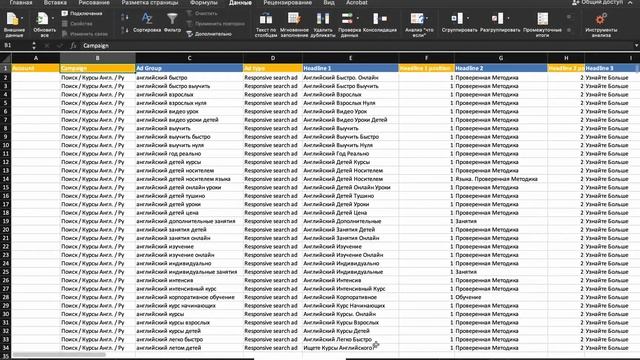This screenshot has width=640, height=360.
Task: Open the External Data dropdown arrow
Action: [22, 18]
